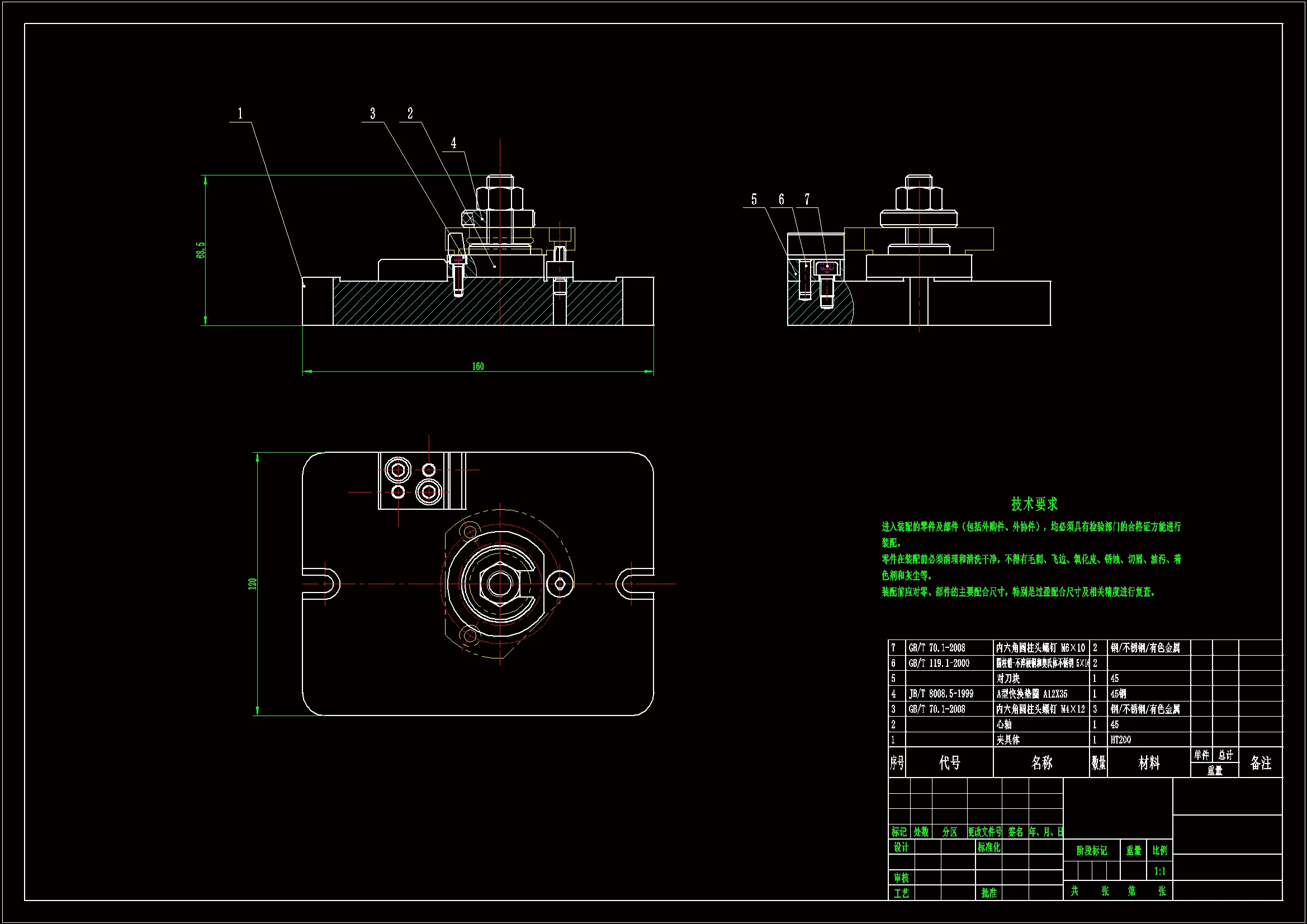The image size is (1307, 924).
Task: Select the 120 dimension in plan view
Action: tap(253, 584)
